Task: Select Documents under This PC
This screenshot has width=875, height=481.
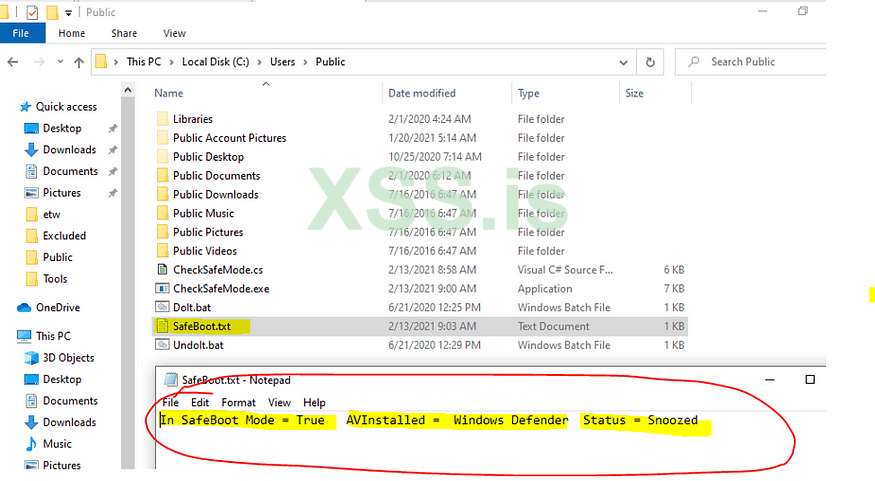Action: click(70, 401)
